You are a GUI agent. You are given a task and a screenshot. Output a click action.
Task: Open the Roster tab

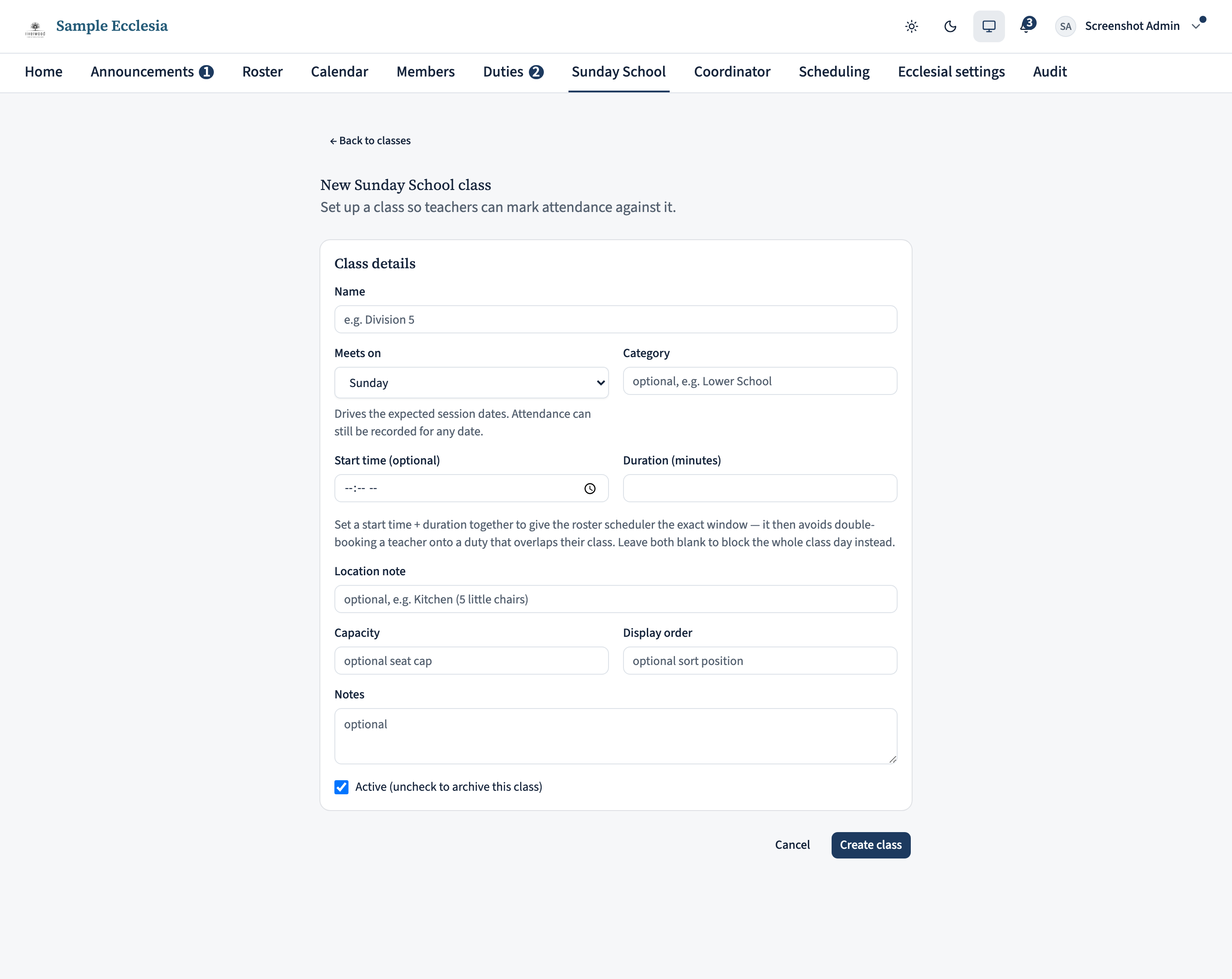click(x=262, y=72)
